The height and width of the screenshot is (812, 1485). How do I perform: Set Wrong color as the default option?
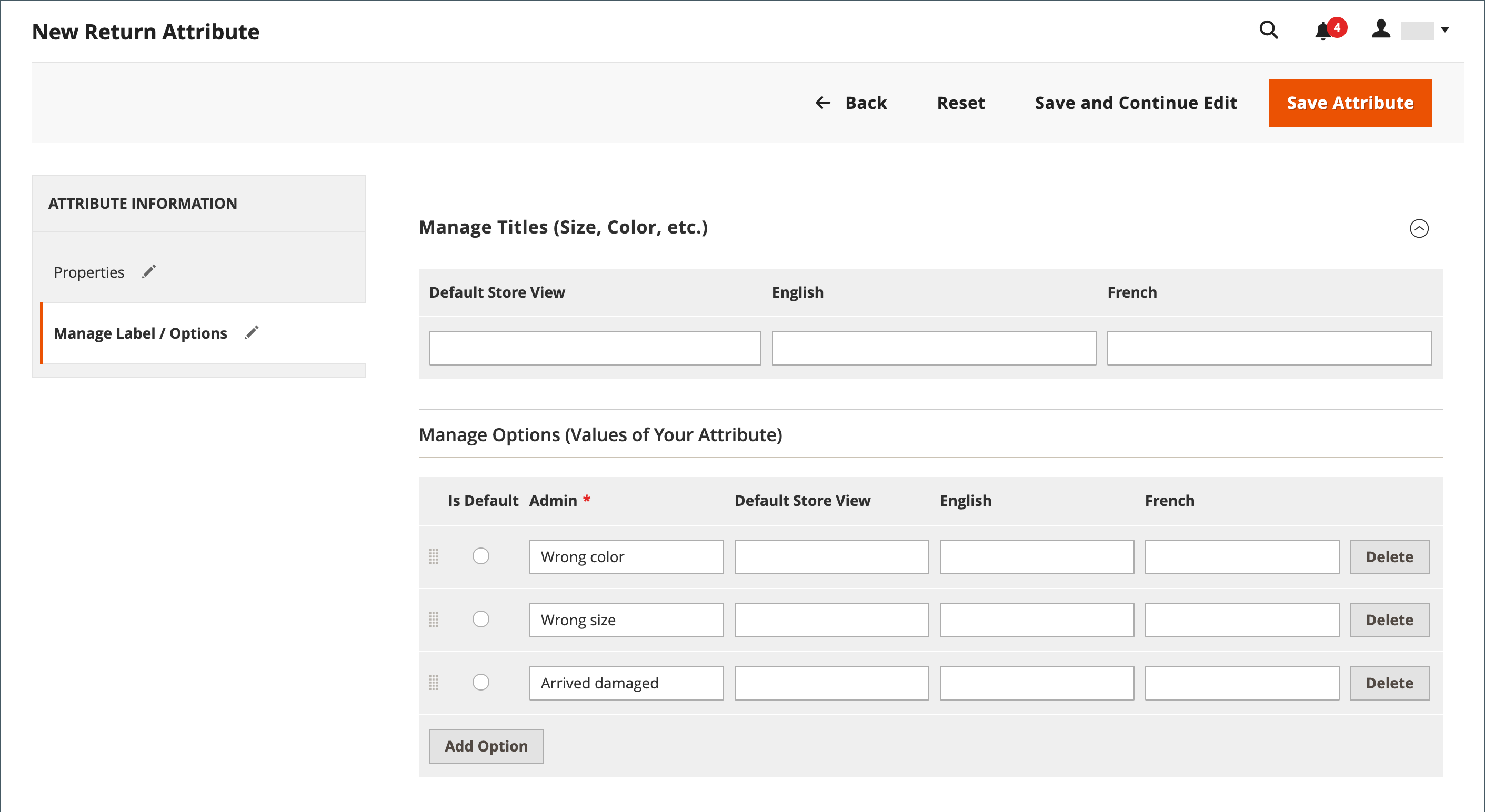481,555
